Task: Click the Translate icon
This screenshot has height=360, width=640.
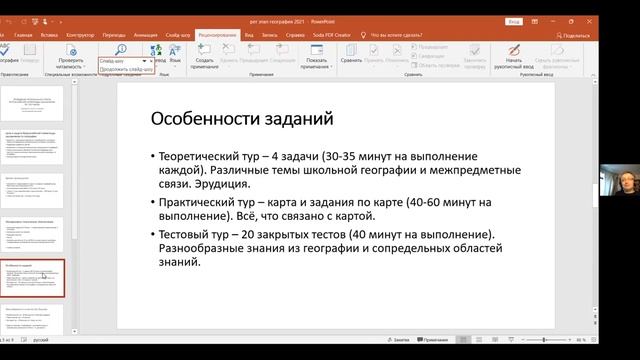Action: click(156, 50)
